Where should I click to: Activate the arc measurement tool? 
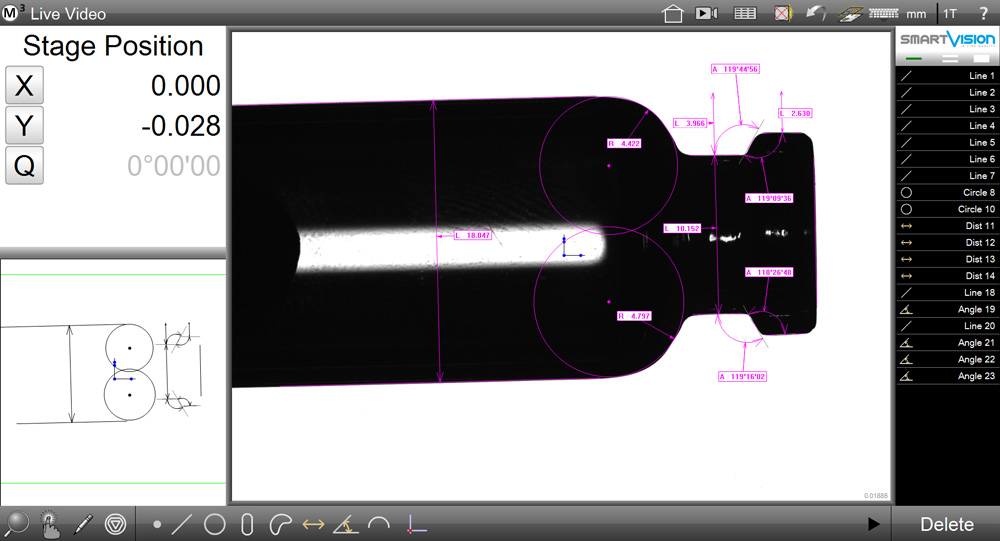click(x=379, y=523)
